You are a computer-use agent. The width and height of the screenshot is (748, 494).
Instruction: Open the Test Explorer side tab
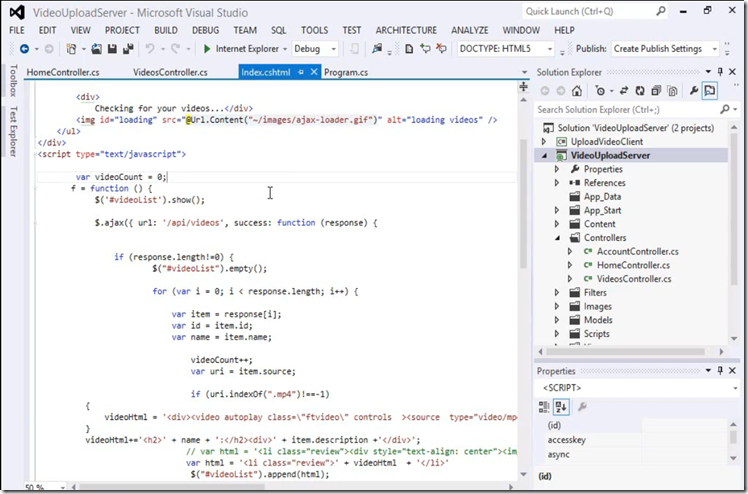point(13,132)
